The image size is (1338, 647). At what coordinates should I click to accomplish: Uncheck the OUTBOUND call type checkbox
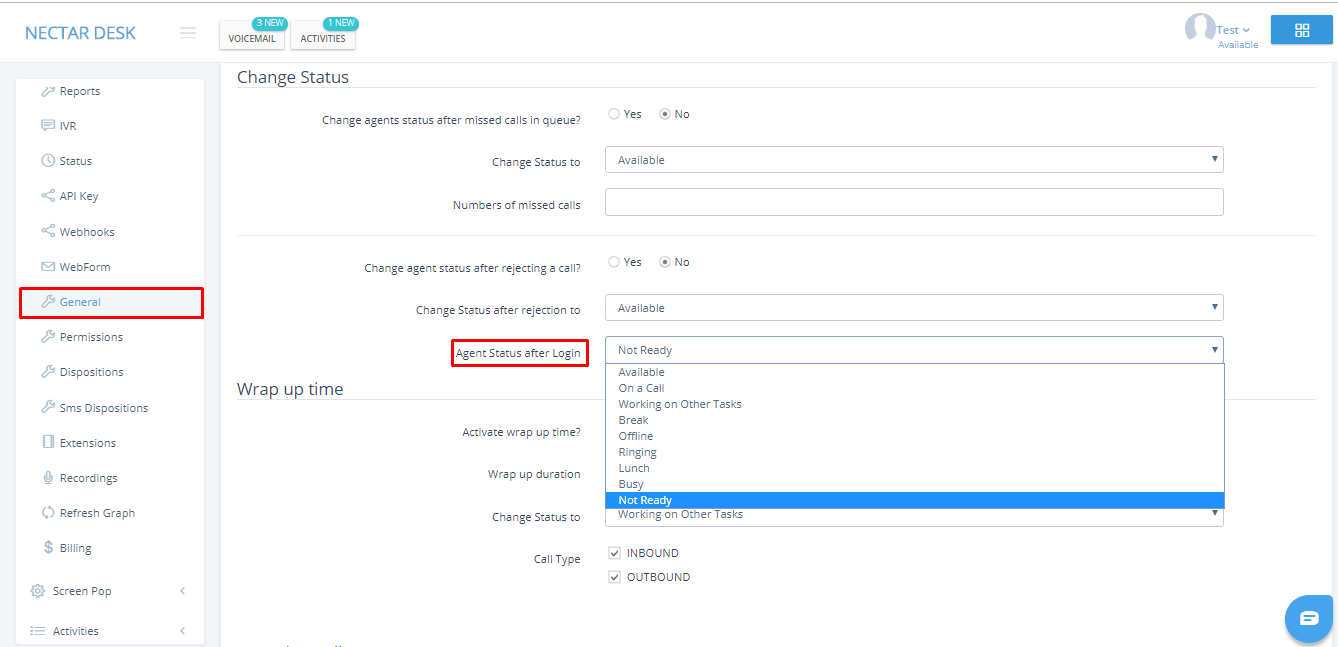click(615, 577)
